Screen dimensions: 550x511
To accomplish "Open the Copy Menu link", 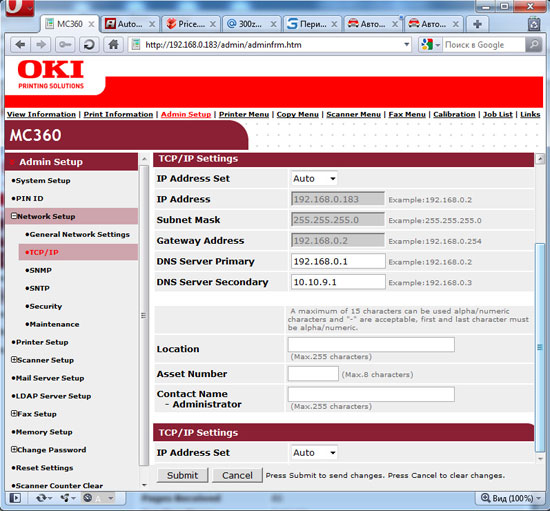I will pyautogui.click(x=297, y=114).
